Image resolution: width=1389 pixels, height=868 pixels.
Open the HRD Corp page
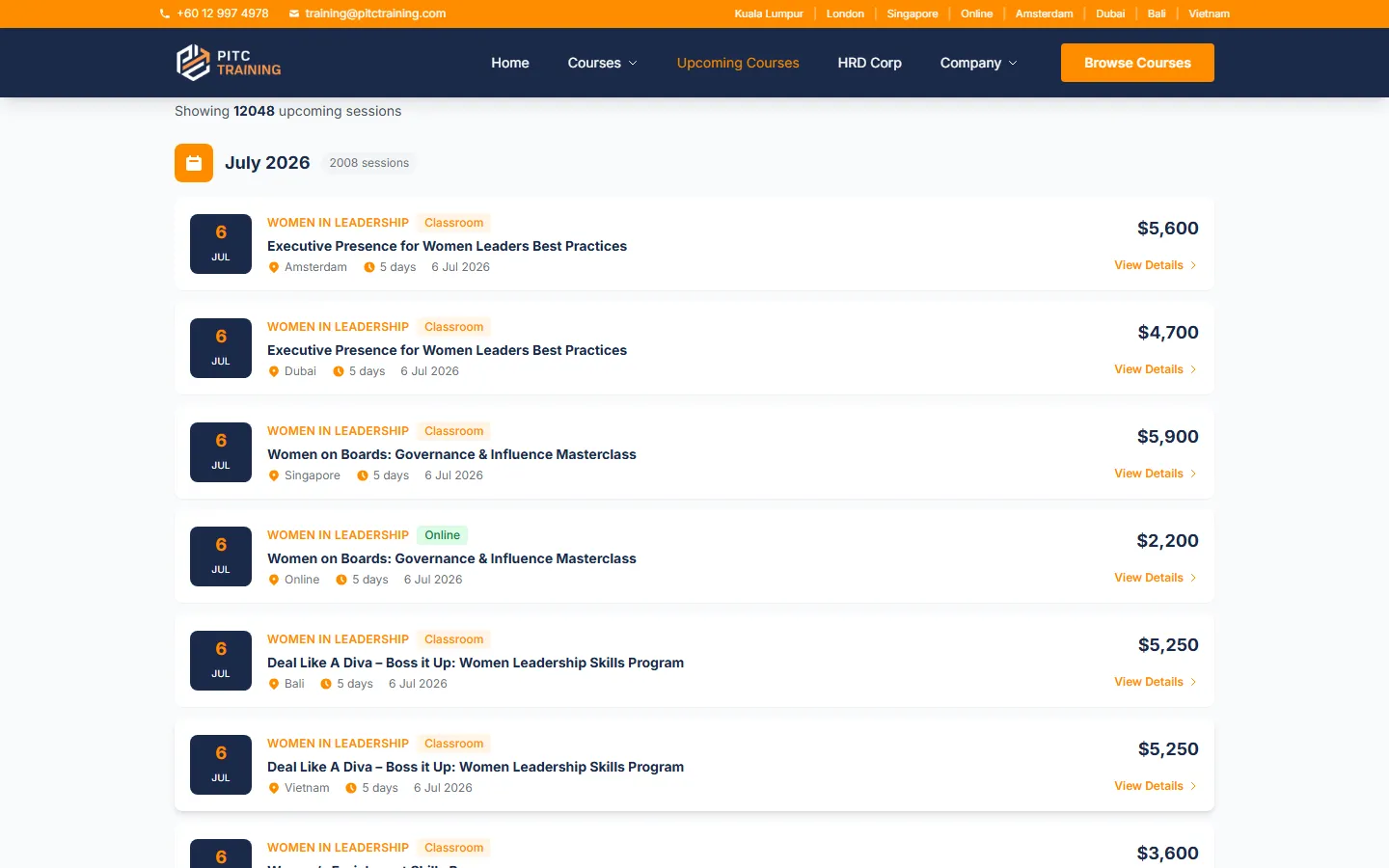870,63
